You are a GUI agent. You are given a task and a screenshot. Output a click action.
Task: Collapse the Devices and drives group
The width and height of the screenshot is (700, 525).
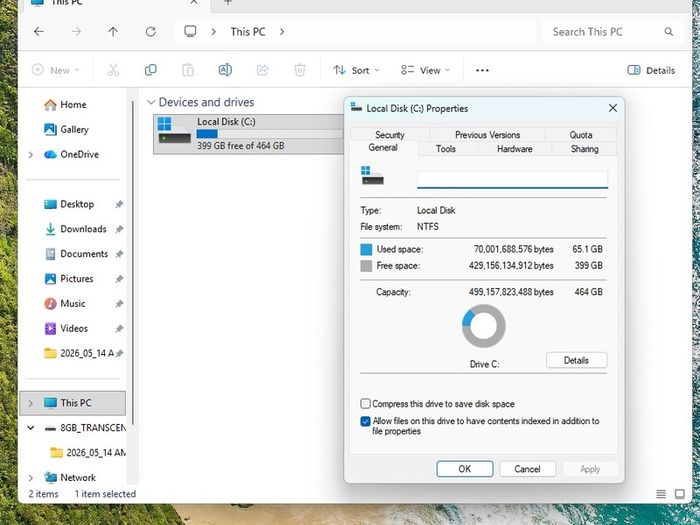pos(150,102)
